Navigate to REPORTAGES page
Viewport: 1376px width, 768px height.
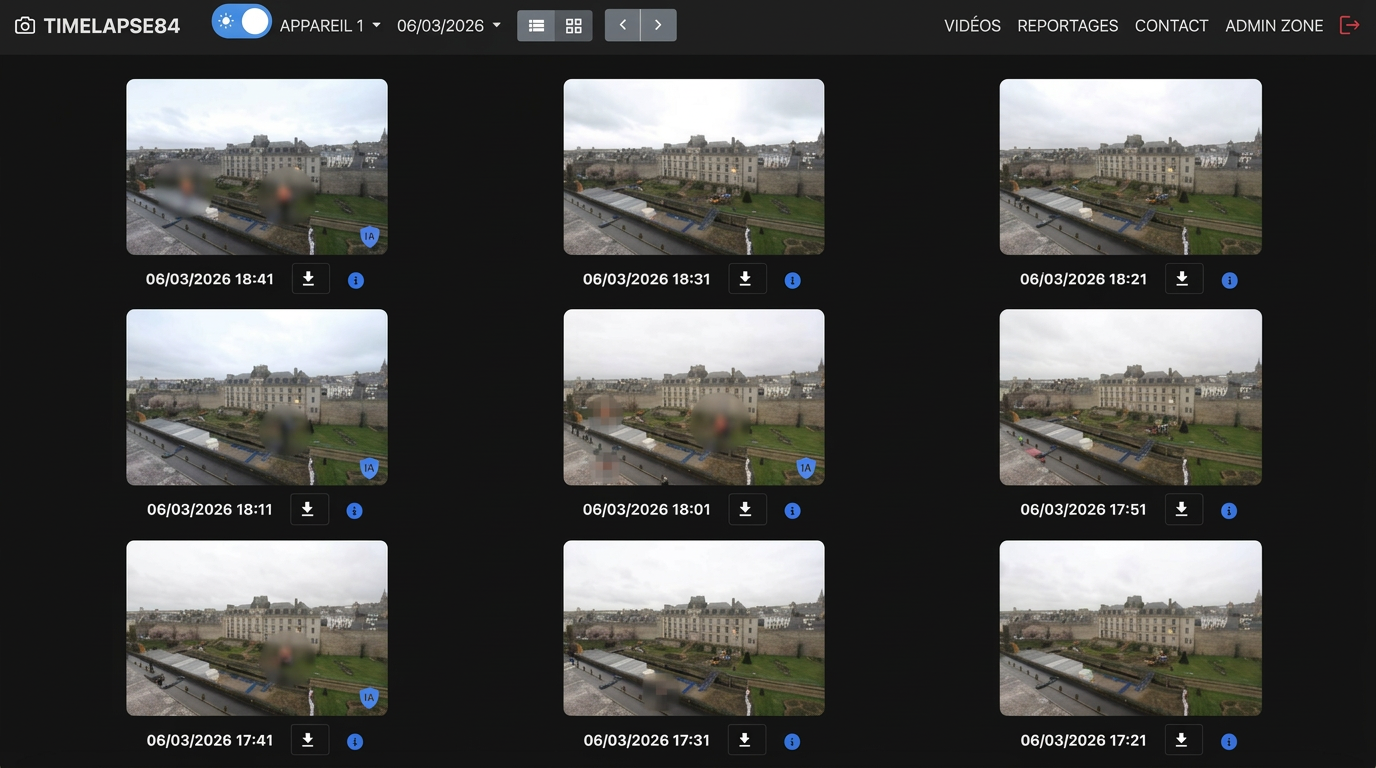(1067, 26)
